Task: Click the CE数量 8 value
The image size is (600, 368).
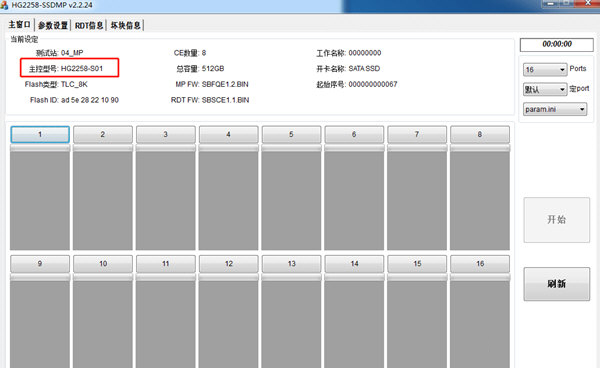Action: 204,53
